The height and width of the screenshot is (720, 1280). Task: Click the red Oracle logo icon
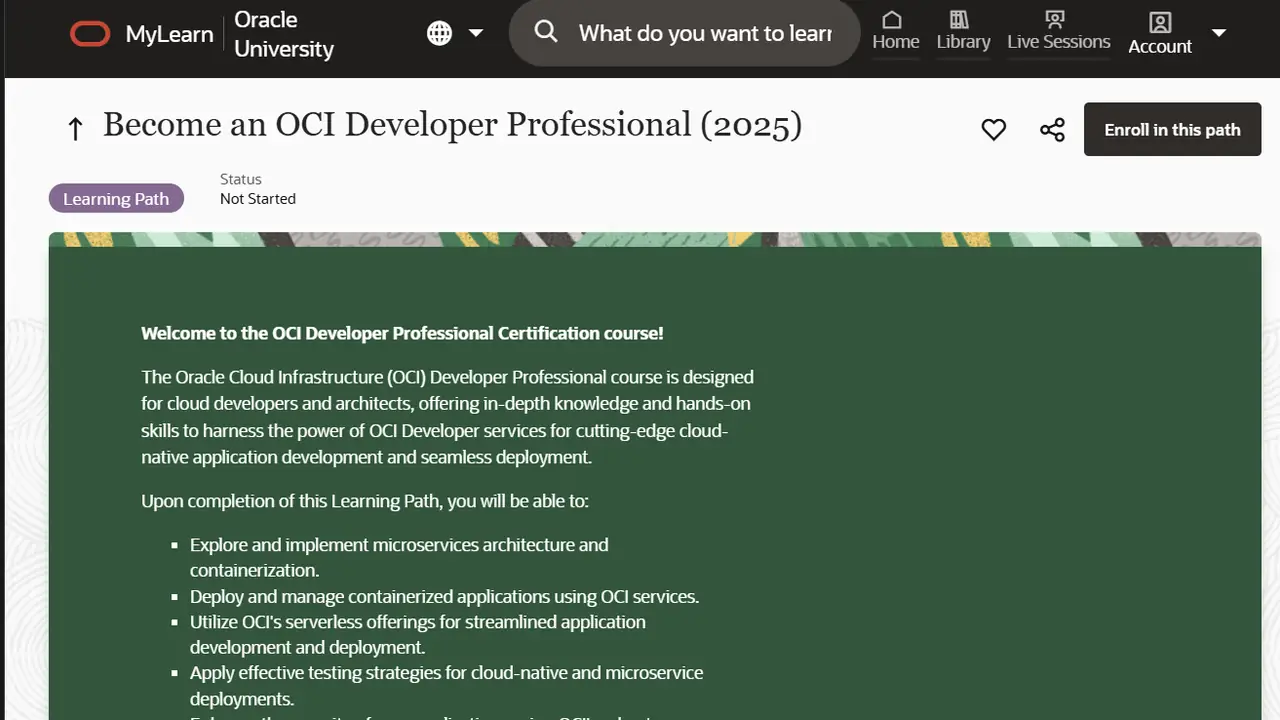tap(90, 34)
